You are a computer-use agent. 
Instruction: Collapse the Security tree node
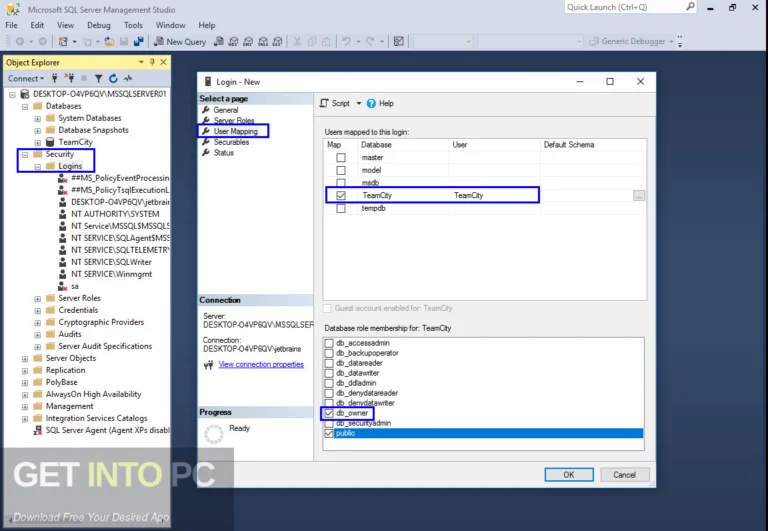click(x=25, y=154)
